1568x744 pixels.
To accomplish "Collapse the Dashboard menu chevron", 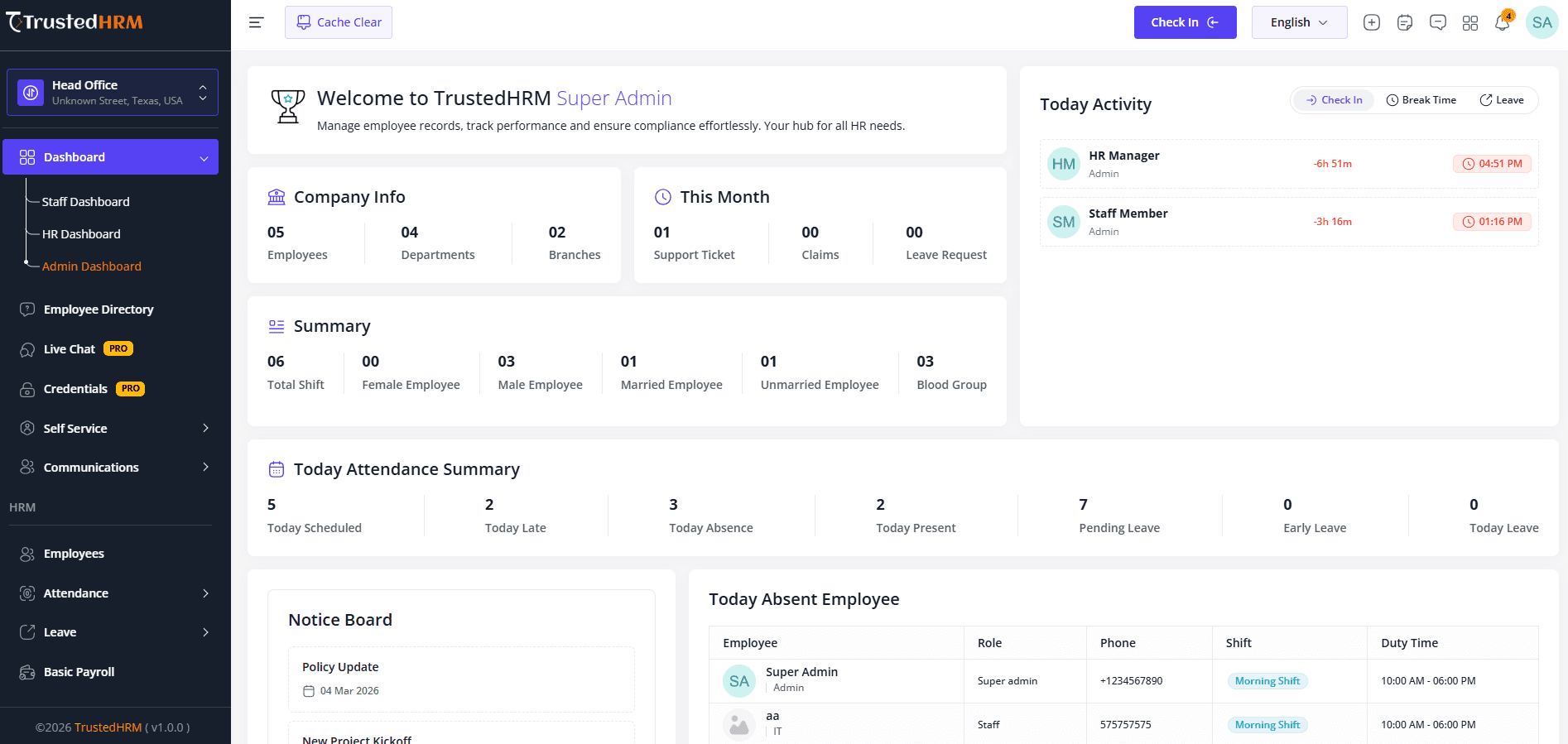I will 204,158.
